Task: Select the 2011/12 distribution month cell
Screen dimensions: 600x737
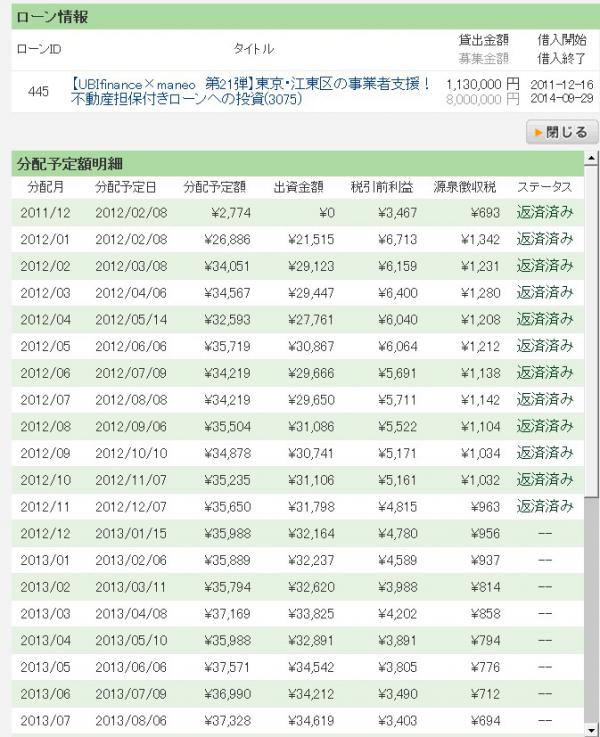Action: click(x=45, y=213)
